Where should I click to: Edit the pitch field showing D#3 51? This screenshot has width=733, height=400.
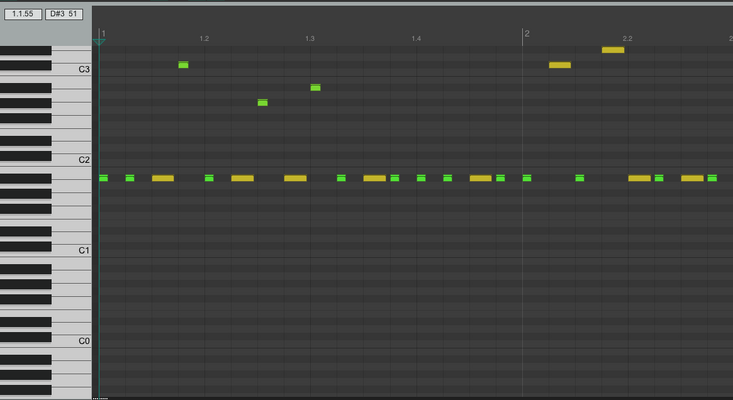pos(64,14)
